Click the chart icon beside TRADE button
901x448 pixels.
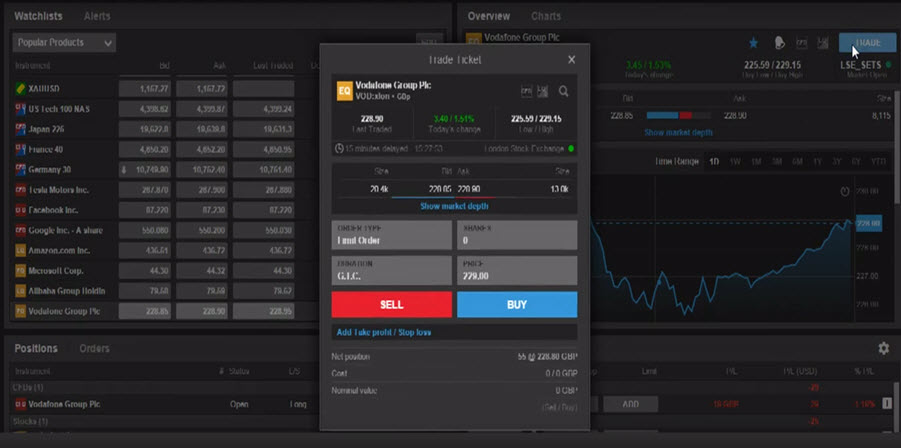(823, 43)
